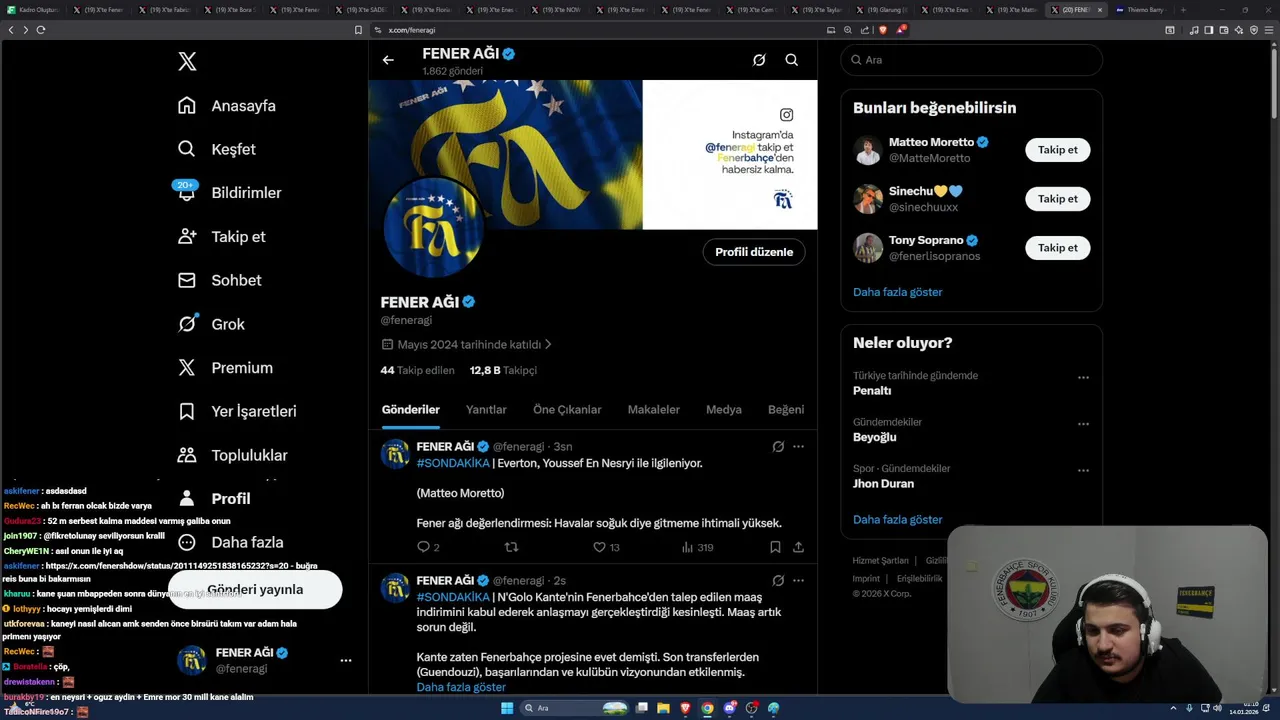The width and height of the screenshot is (1280, 720).
Task: Open Windows Start menu
Action: (x=507, y=708)
